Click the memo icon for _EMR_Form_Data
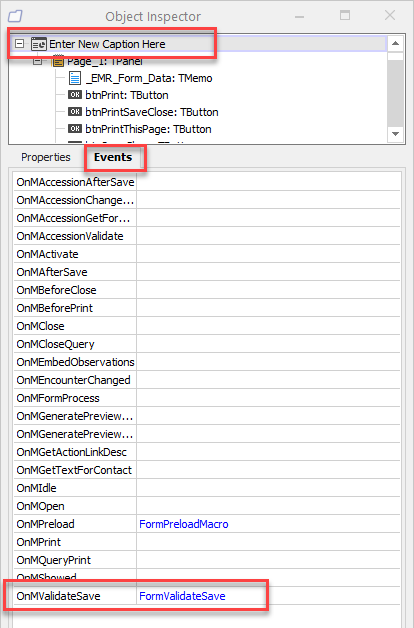Image resolution: width=414 pixels, height=628 pixels. click(x=75, y=78)
